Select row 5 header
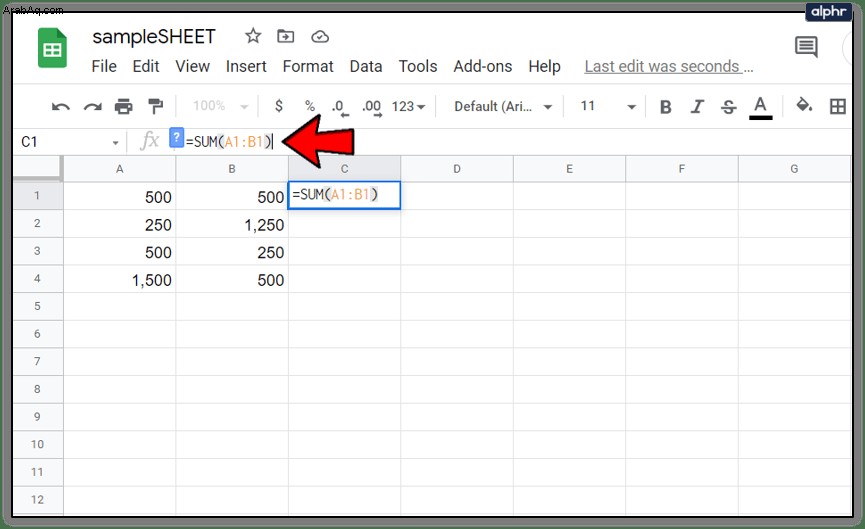 coord(38,306)
